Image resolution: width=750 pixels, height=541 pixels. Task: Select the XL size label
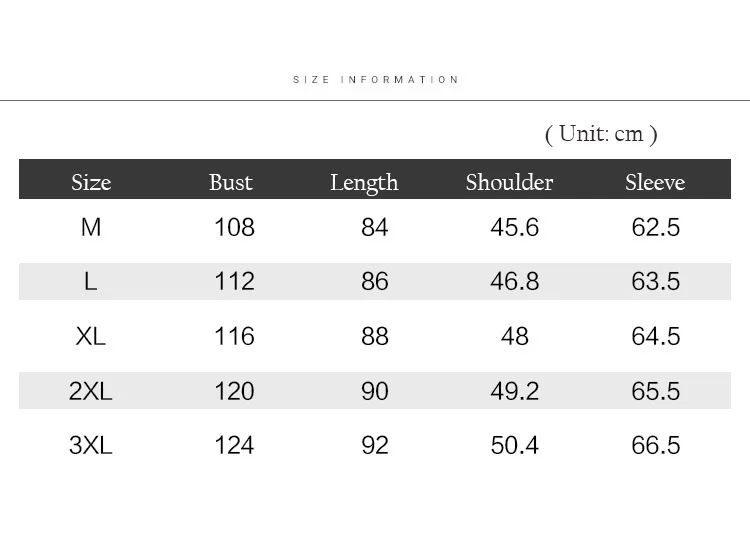click(x=90, y=336)
